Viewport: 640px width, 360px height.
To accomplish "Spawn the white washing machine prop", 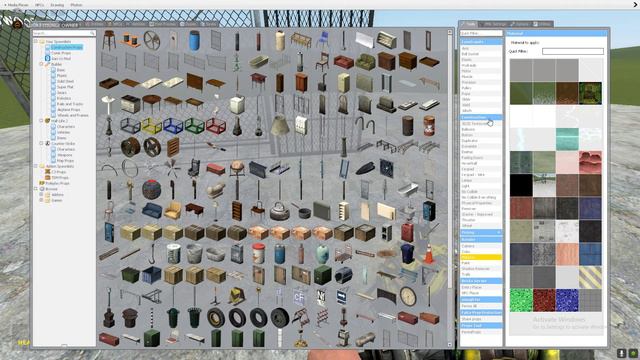I will pos(237,104).
